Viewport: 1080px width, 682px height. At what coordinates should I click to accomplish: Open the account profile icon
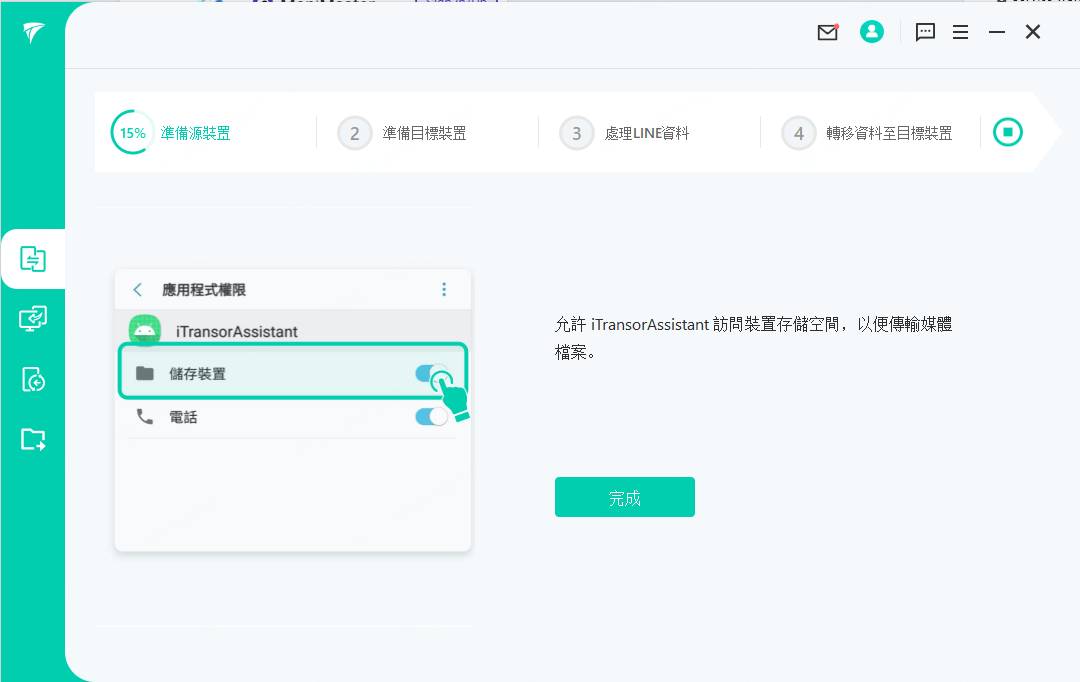click(x=871, y=31)
